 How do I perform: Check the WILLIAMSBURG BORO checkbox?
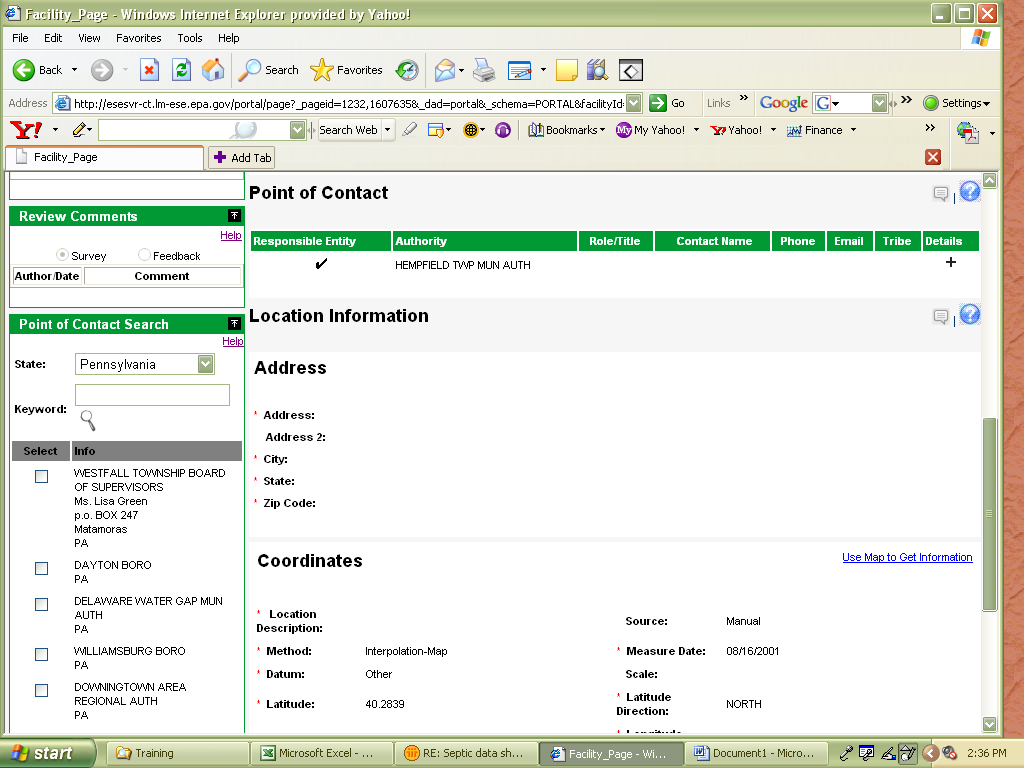click(41, 654)
